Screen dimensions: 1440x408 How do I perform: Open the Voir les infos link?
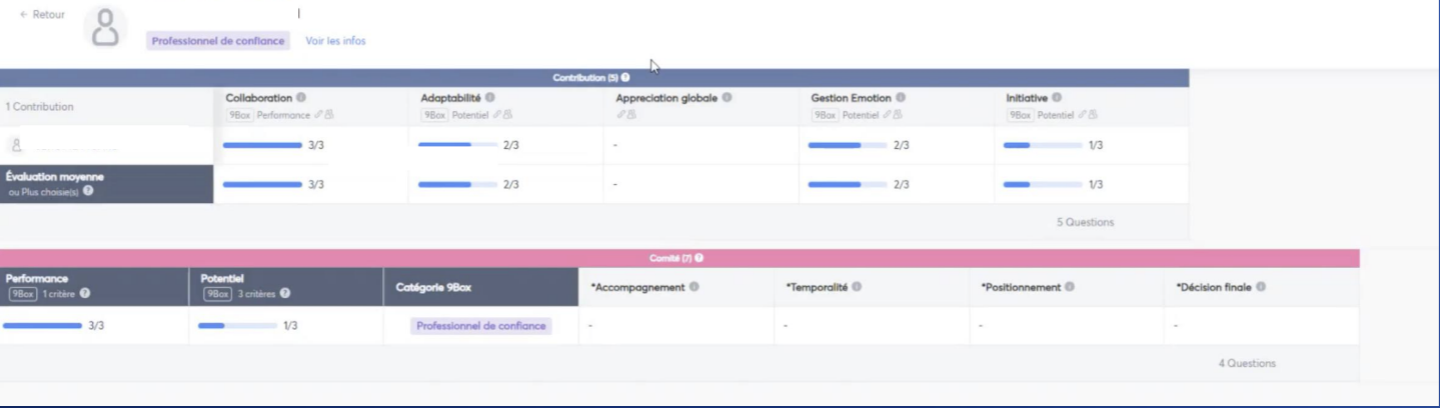click(335, 41)
